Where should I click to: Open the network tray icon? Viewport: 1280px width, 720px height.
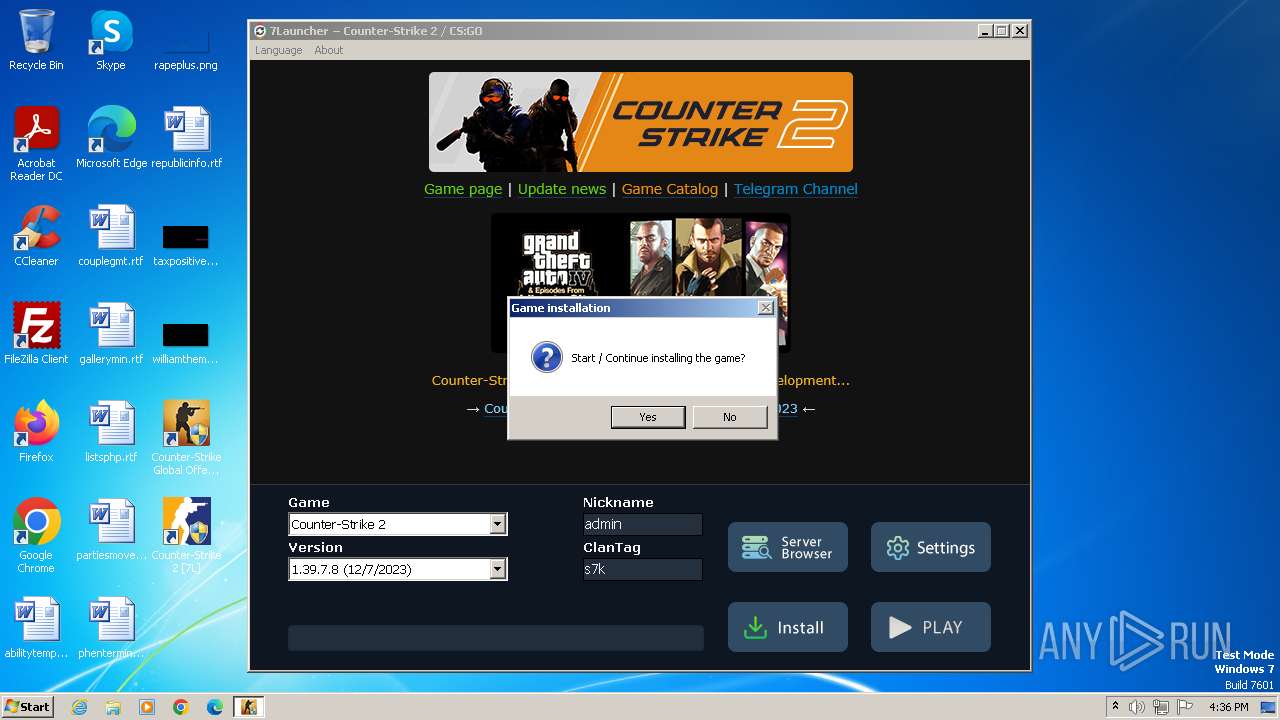[1161, 707]
